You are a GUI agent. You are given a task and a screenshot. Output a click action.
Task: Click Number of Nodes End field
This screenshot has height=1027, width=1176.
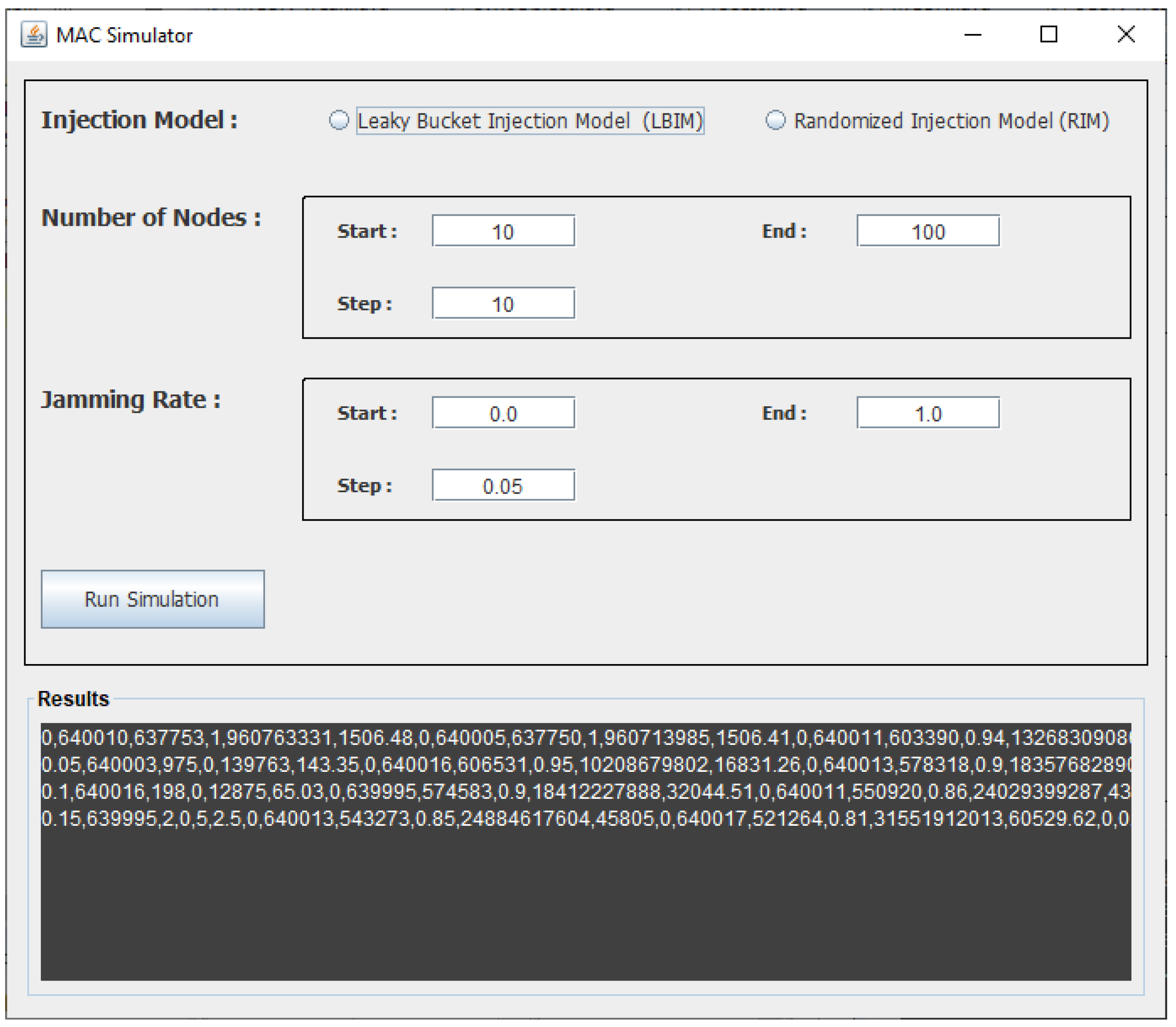point(928,231)
